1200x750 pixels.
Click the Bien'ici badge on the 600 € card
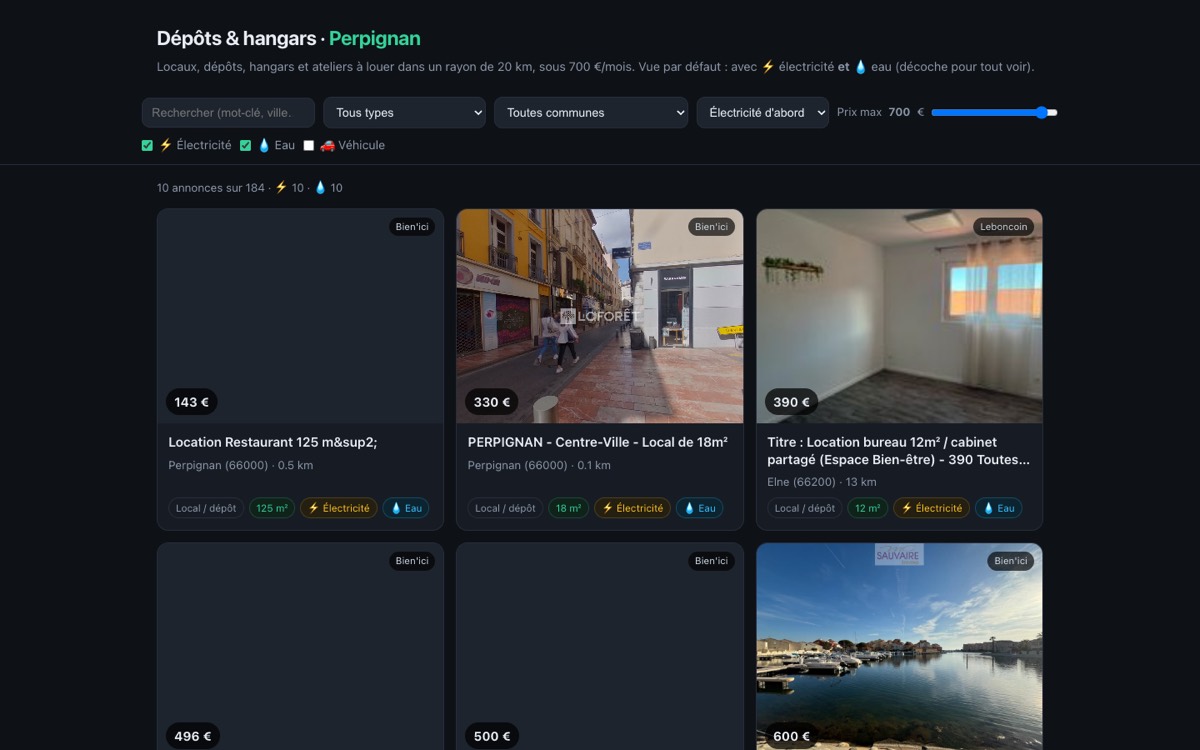pyautogui.click(x=1011, y=561)
